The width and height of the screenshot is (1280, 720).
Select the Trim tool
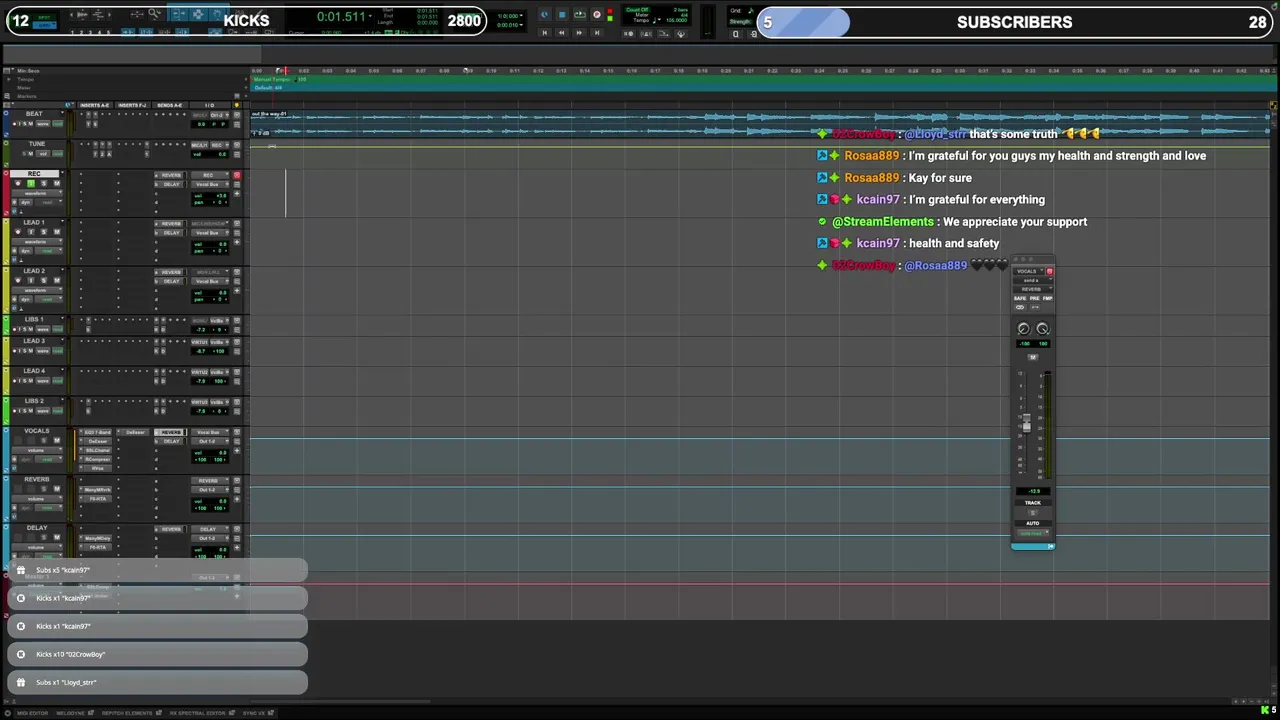(x=178, y=14)
